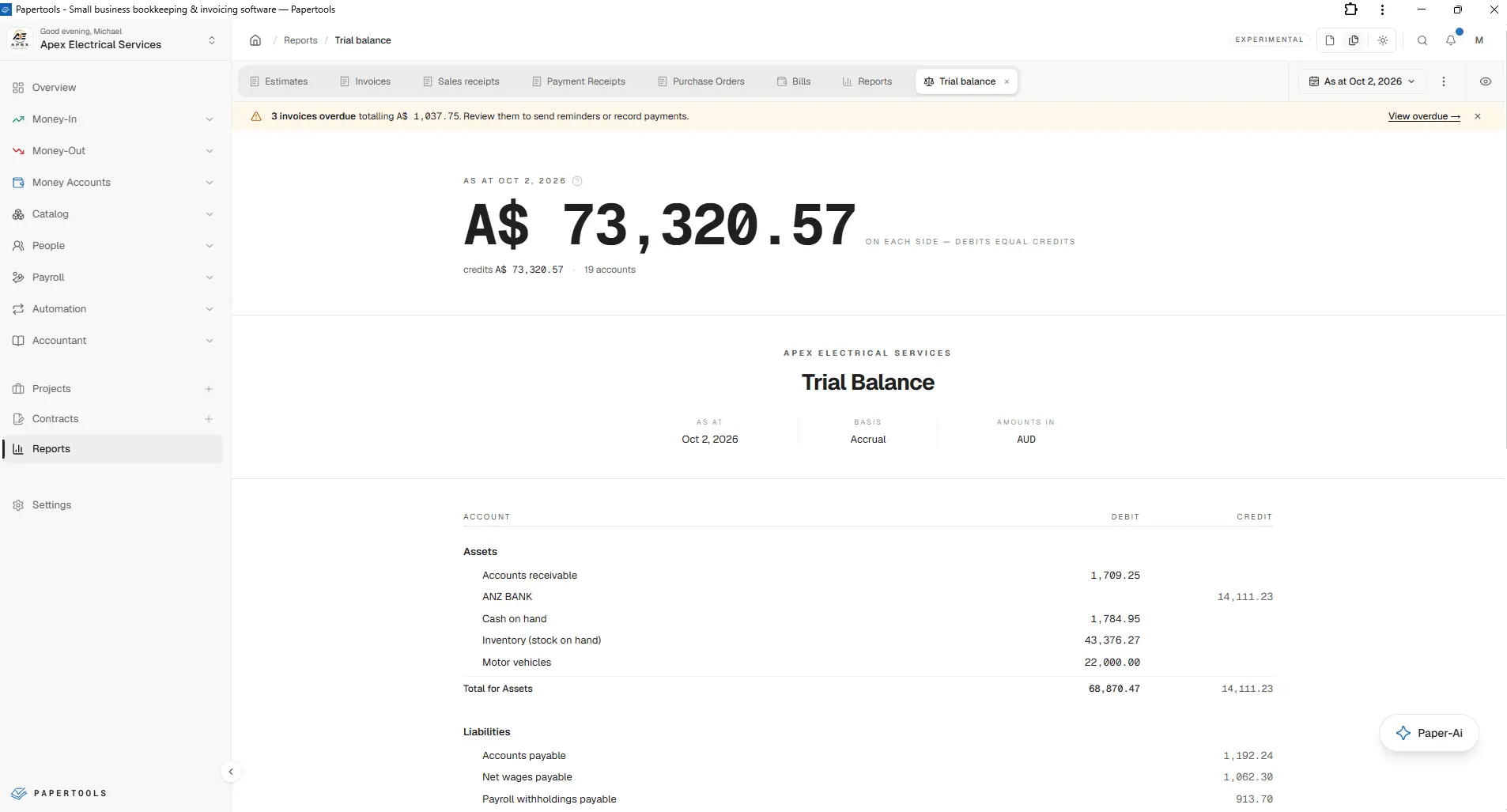
Task: Add a new project with plus icon
Action: 209,389
